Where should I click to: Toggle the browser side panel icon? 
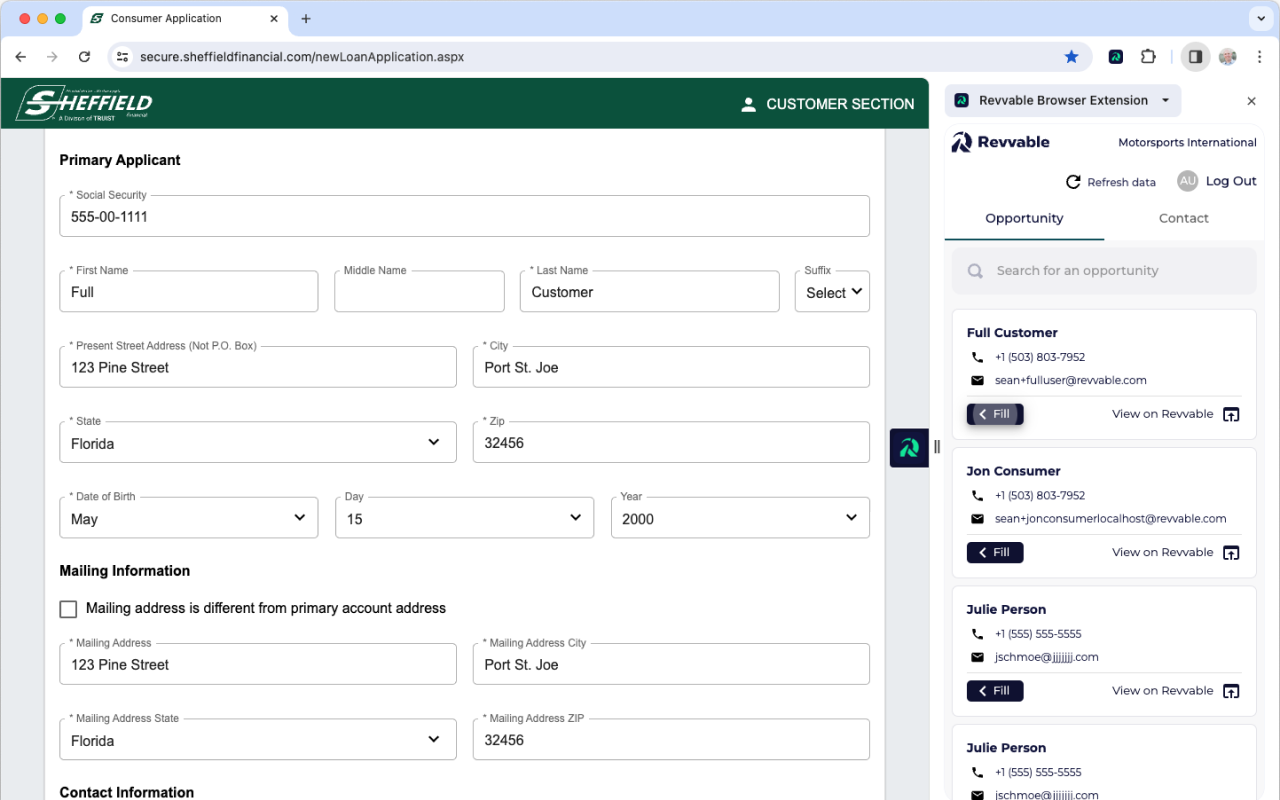(x=1195, y=57)
